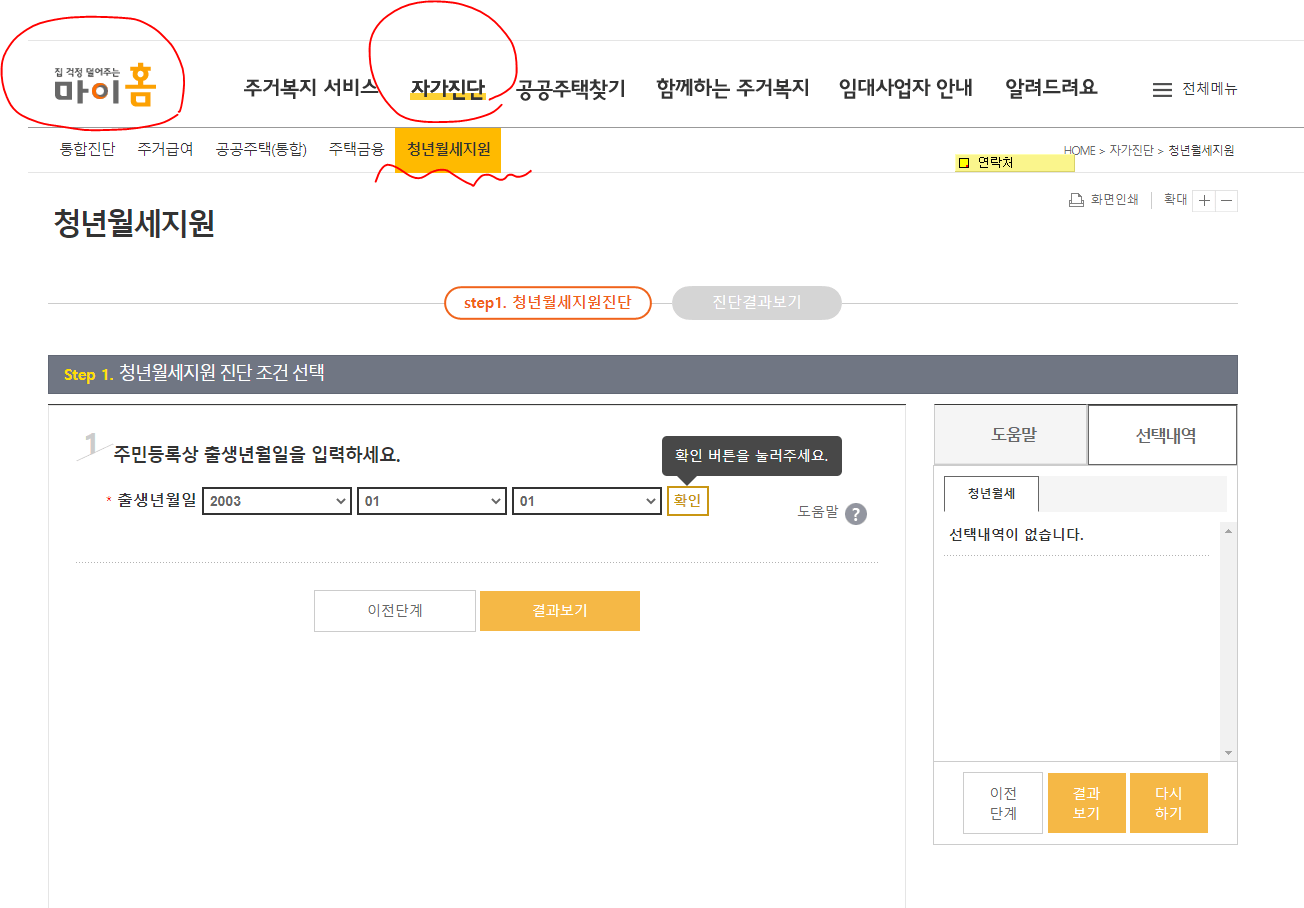This screenshot has height=908, width=1304.
Task: Click the orange 결과보기 button
Action: (560, 610)
